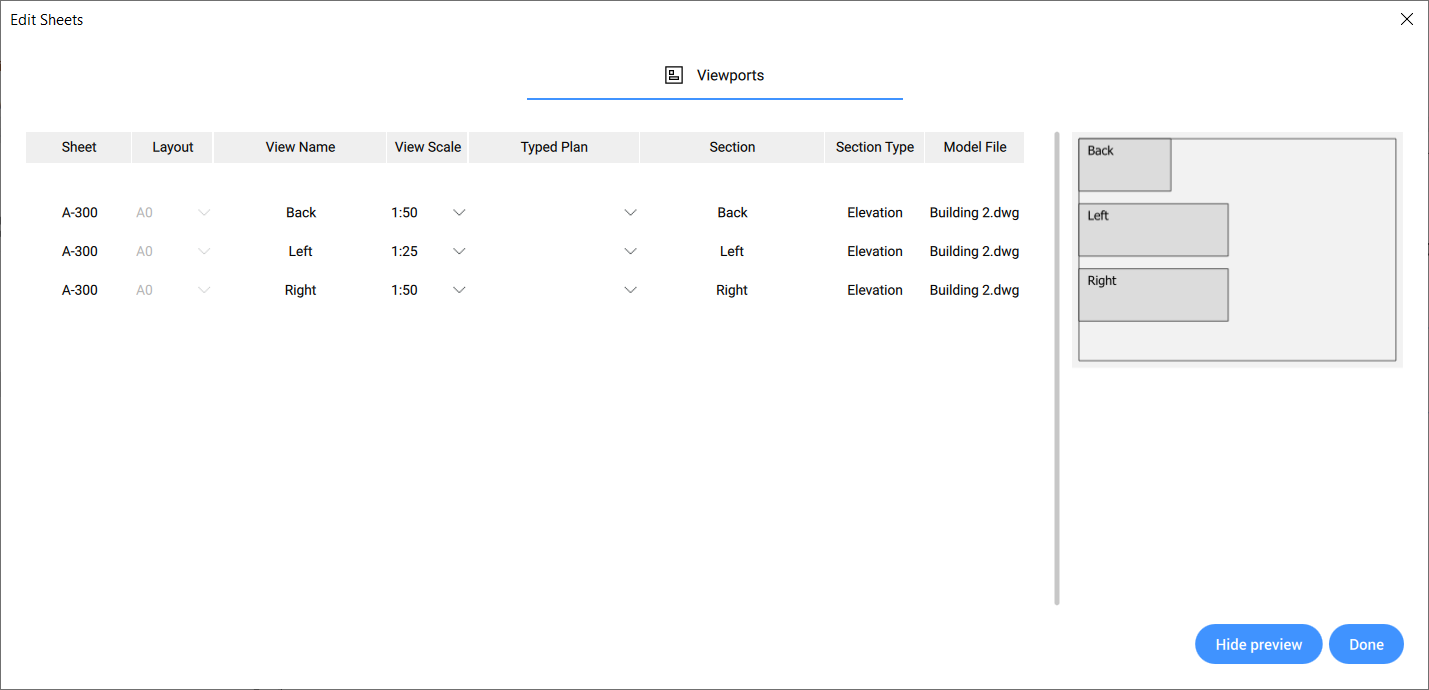Open View Scale dropdown for Left view
The width and height of the screenshot is (1429, 690).
point(459,251)
